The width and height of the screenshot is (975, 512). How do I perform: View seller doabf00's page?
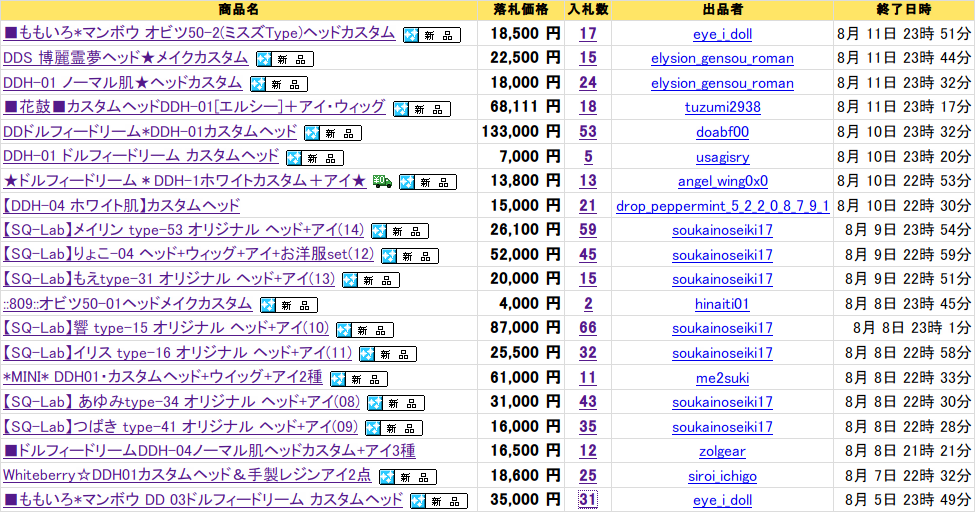pos(722,132)
